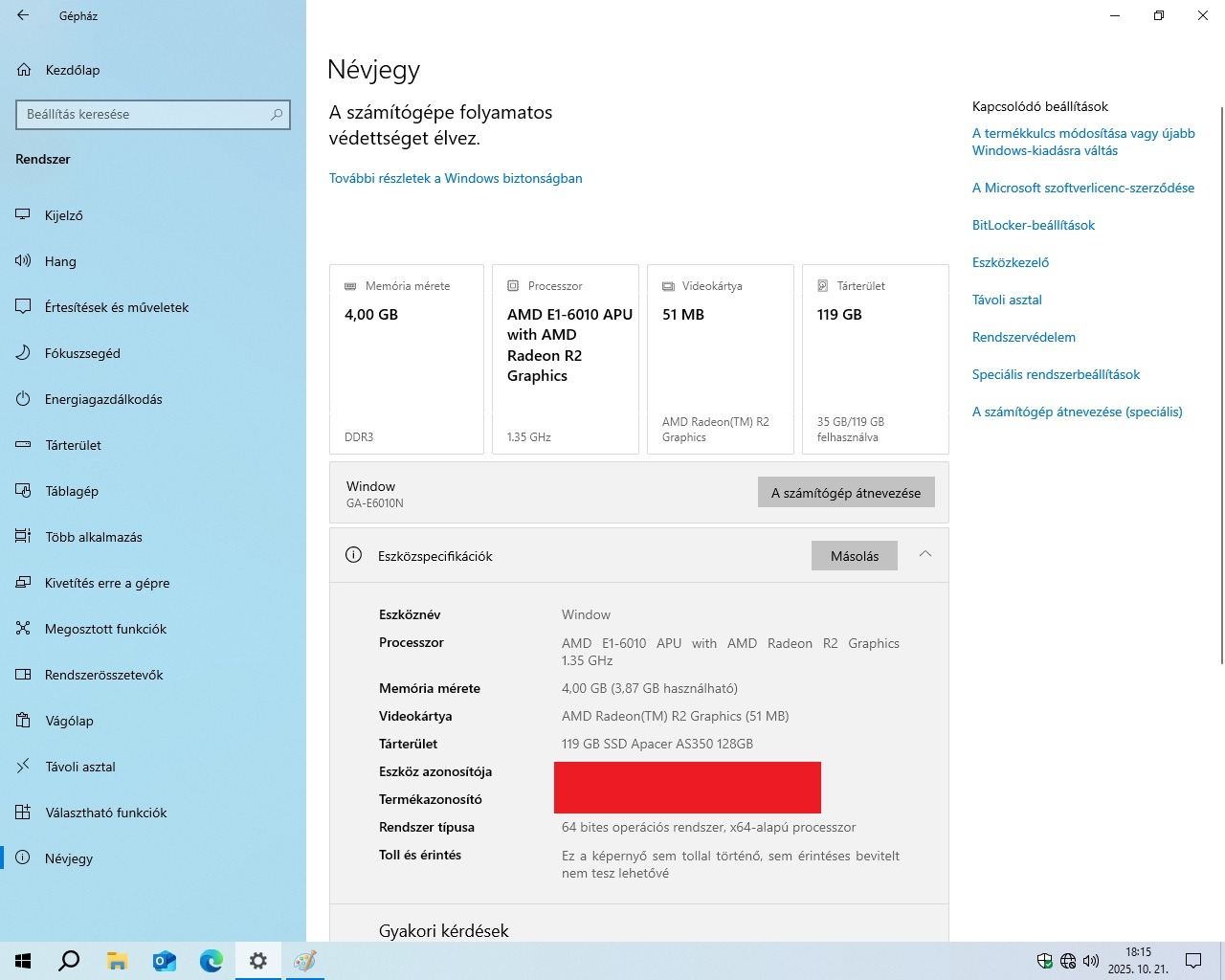The height and width of the screenshot is (980, 1225).
Task: Open Kijelző display settings
Action: (x=153, y=215)
